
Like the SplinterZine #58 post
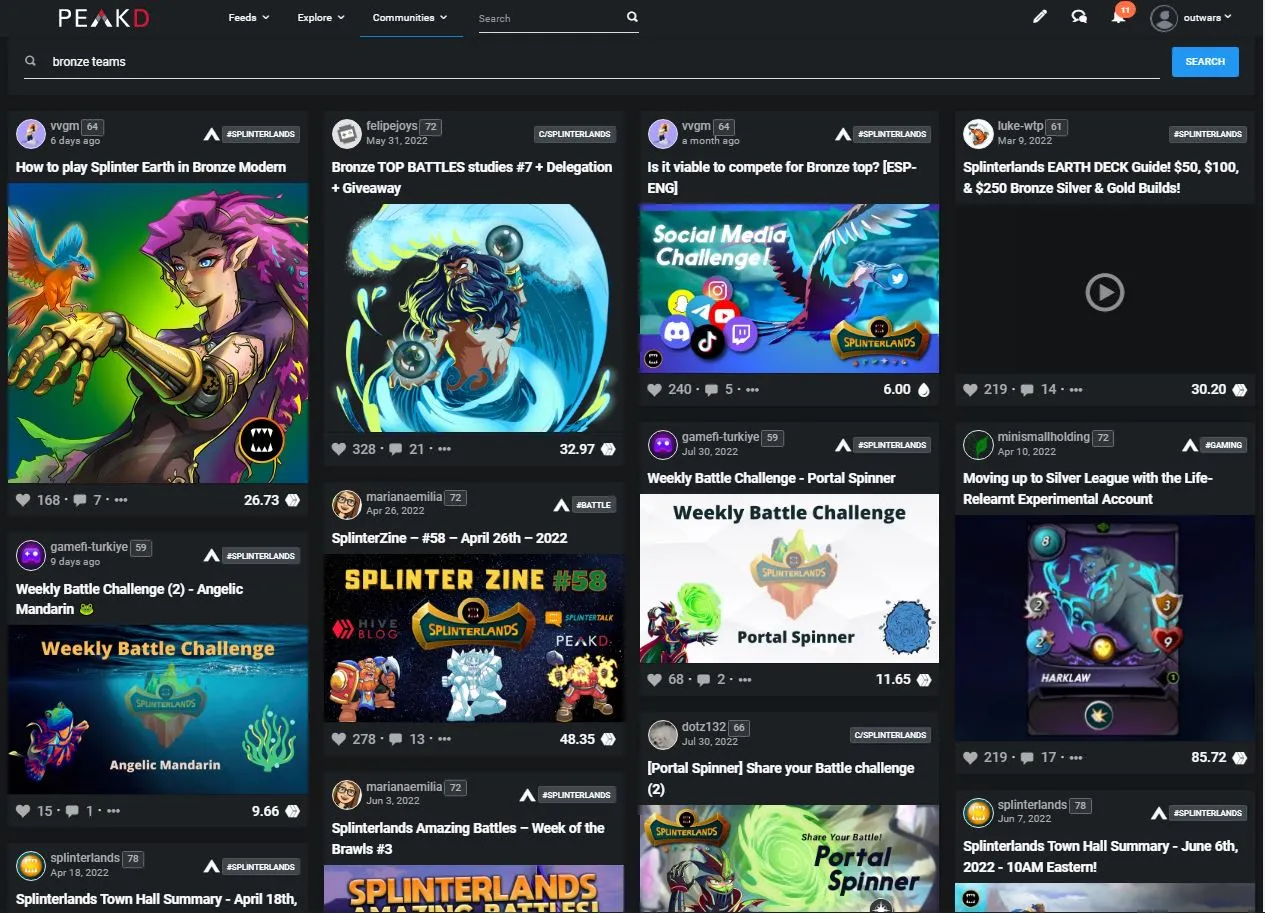click(340, 739)
